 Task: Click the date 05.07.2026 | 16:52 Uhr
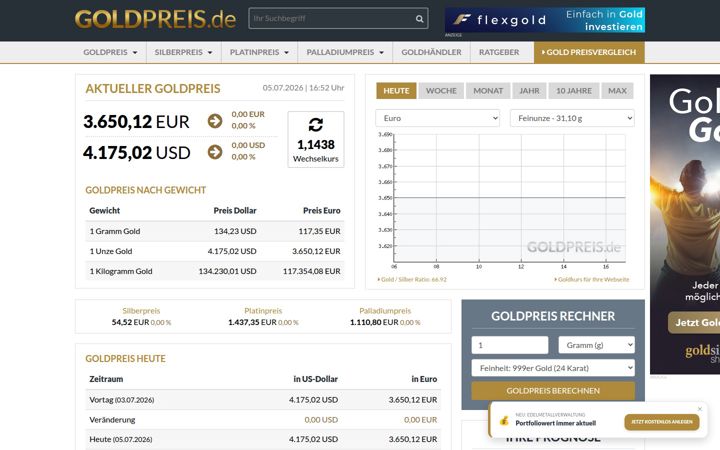coord(303,88)
